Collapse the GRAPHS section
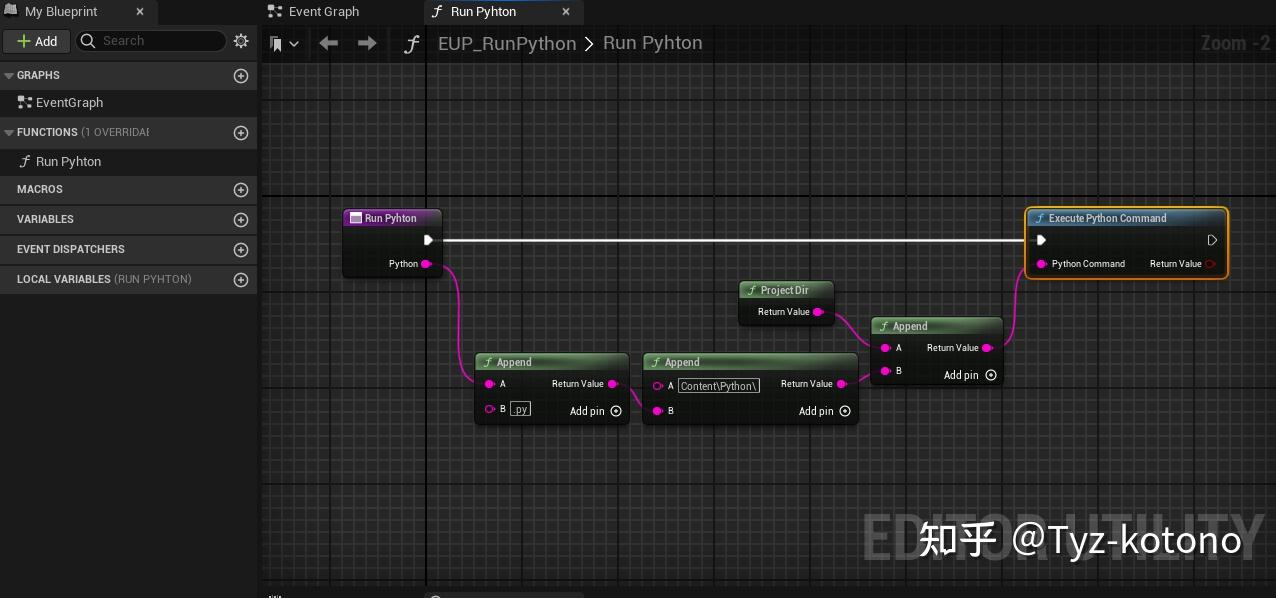Screen dimensions: 1276x598 pos(8,75)
